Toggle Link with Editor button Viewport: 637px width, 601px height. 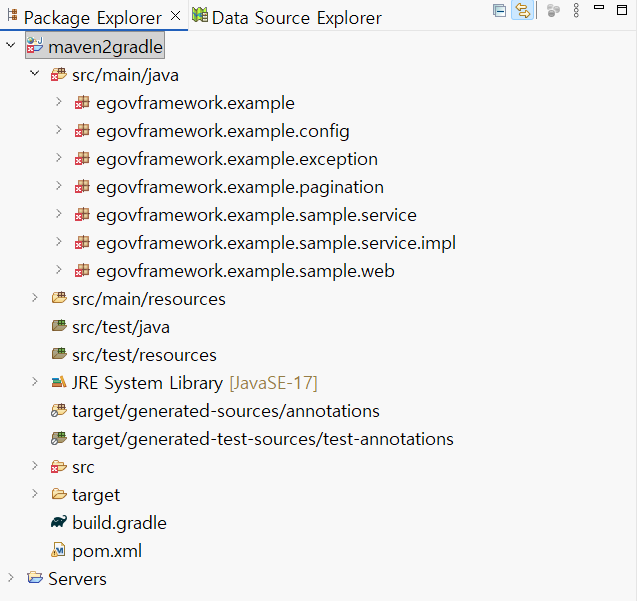pos(522,11)
